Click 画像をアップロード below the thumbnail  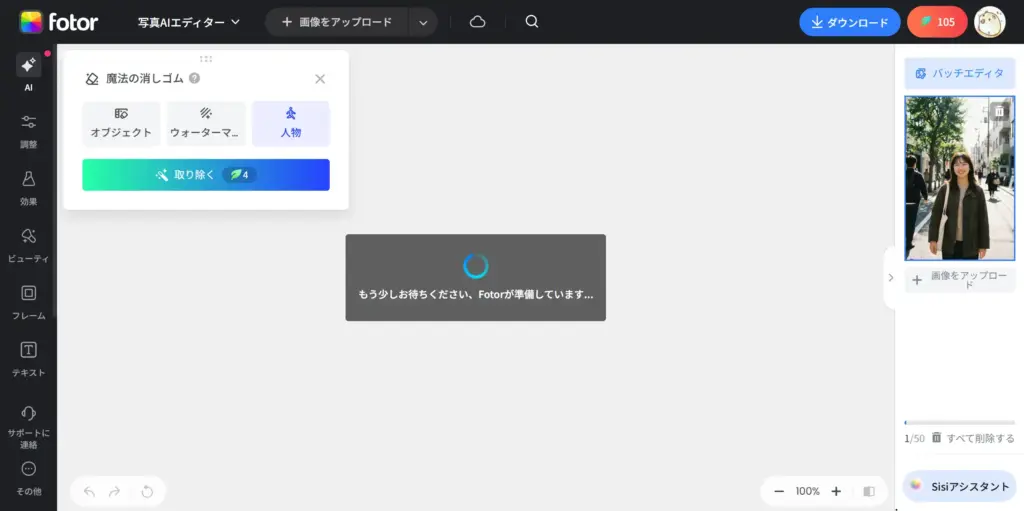pos(960,280)
